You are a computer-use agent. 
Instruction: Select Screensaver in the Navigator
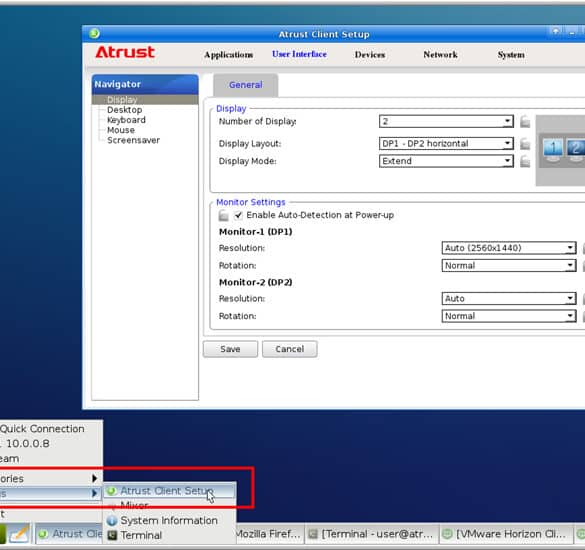133,140
